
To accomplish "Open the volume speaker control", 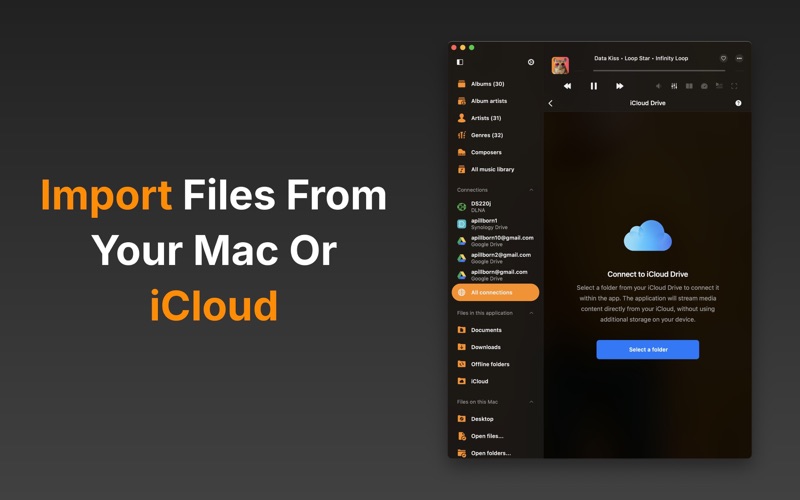I will [x=659, y=86].
